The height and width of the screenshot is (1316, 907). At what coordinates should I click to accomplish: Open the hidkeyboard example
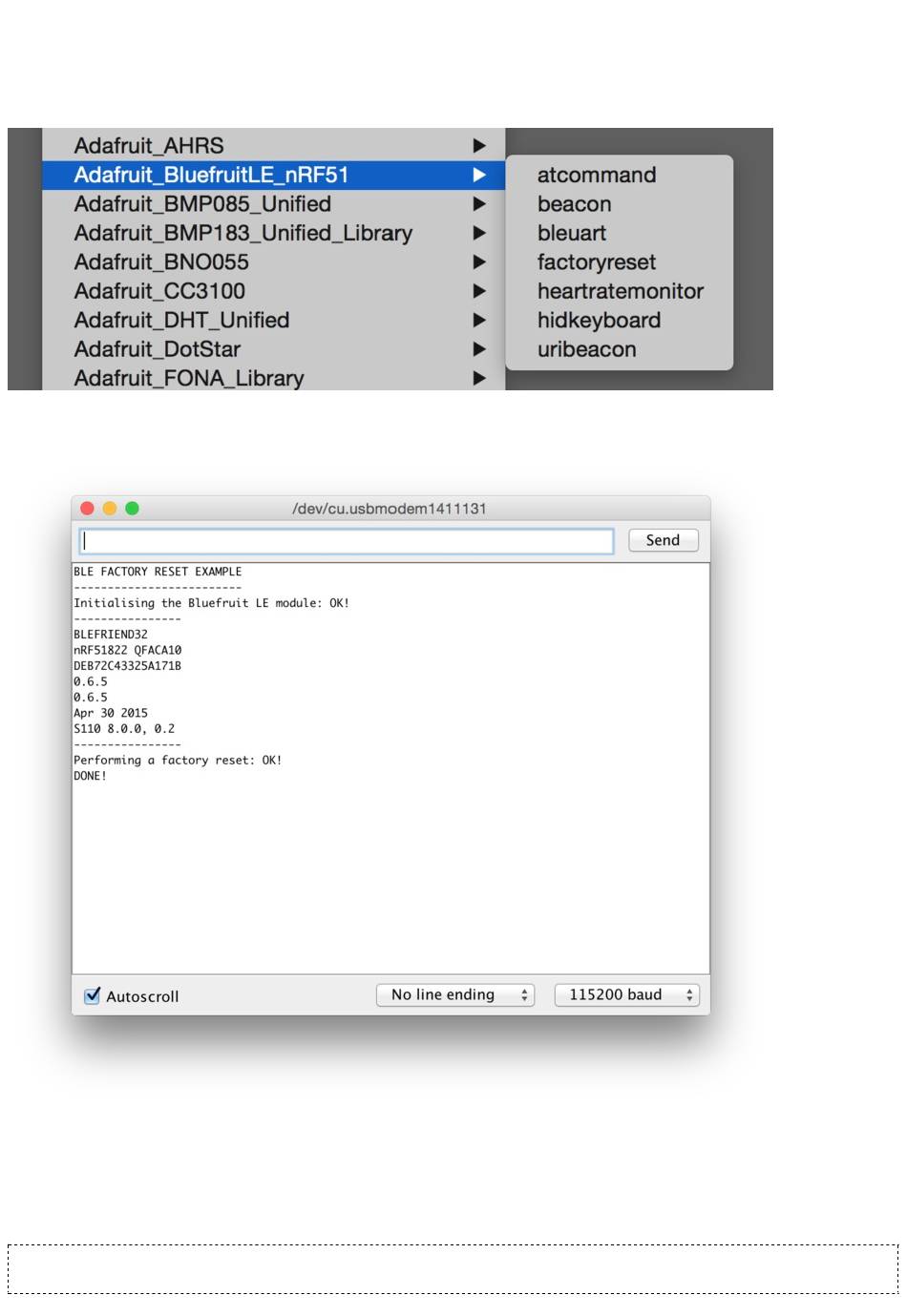click(x=599, y=321)
